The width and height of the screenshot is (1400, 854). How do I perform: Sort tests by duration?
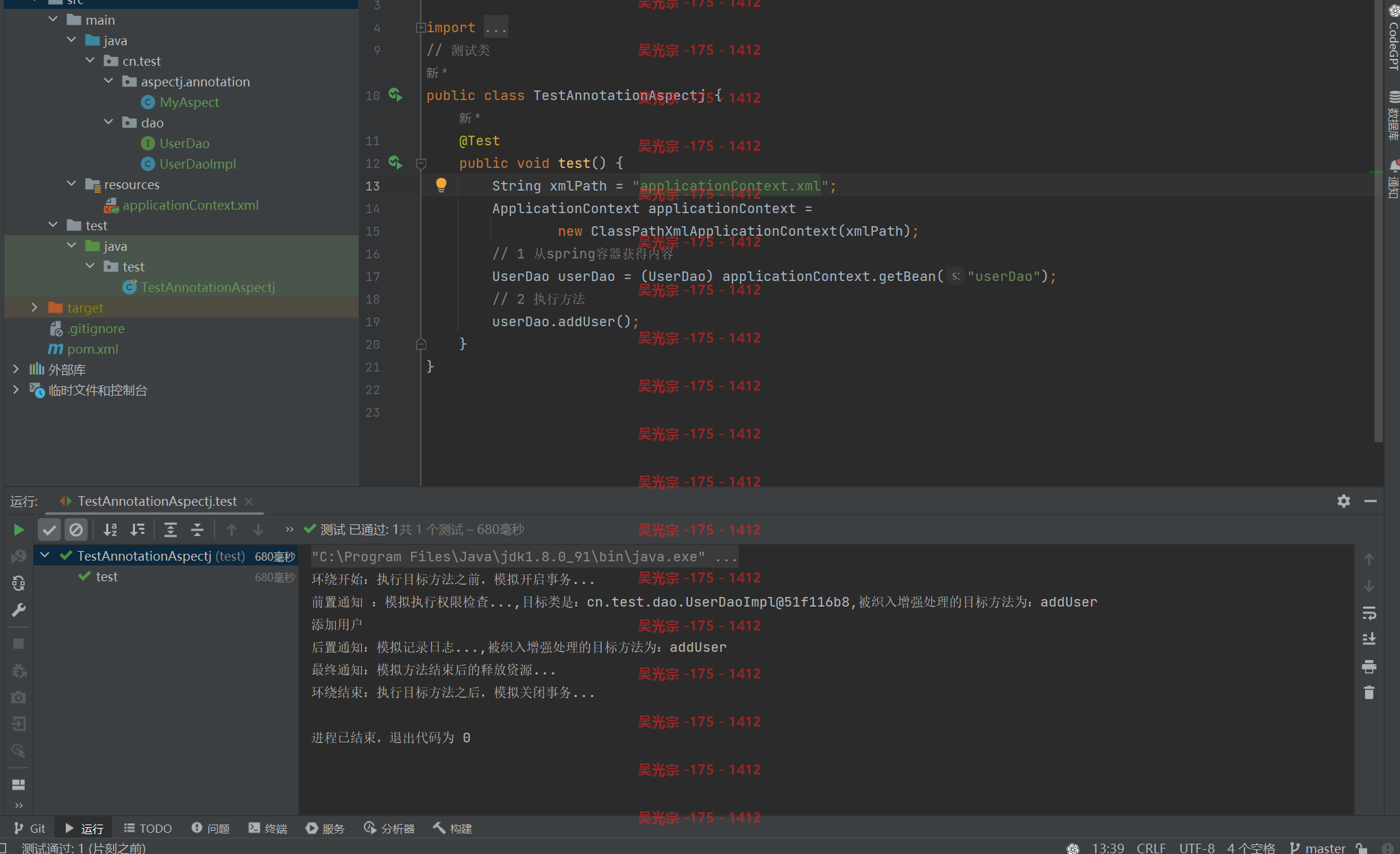click(137, 529)
